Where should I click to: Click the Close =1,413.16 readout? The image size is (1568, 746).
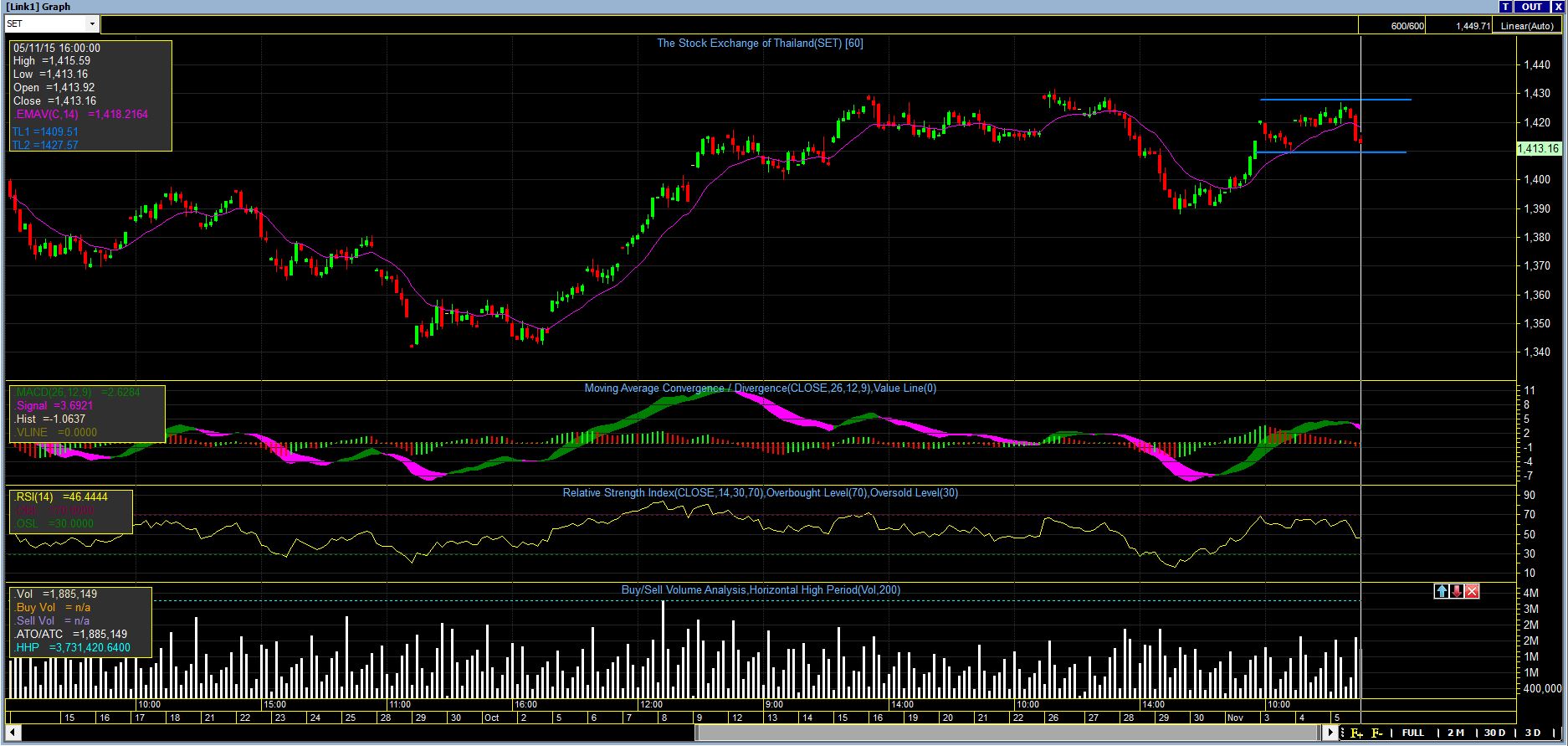point(54,101)
